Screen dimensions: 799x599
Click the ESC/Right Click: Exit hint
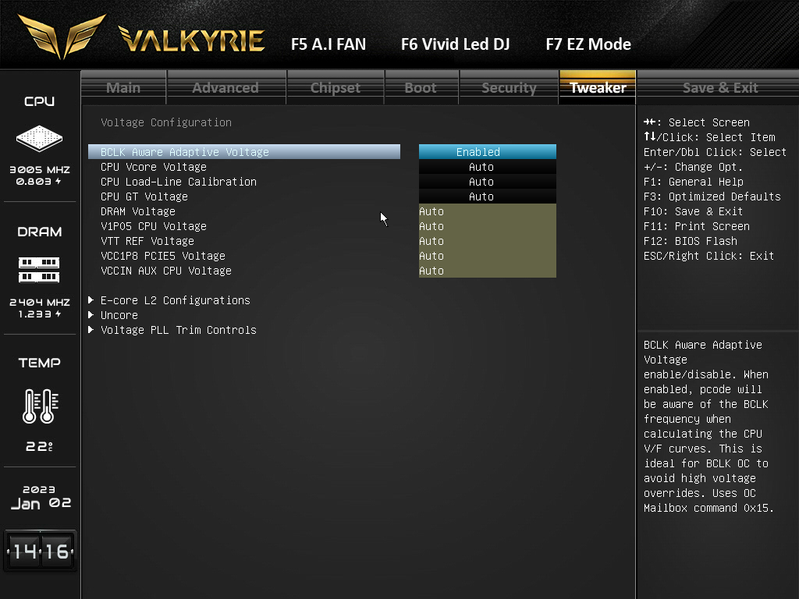coord(708,256)
